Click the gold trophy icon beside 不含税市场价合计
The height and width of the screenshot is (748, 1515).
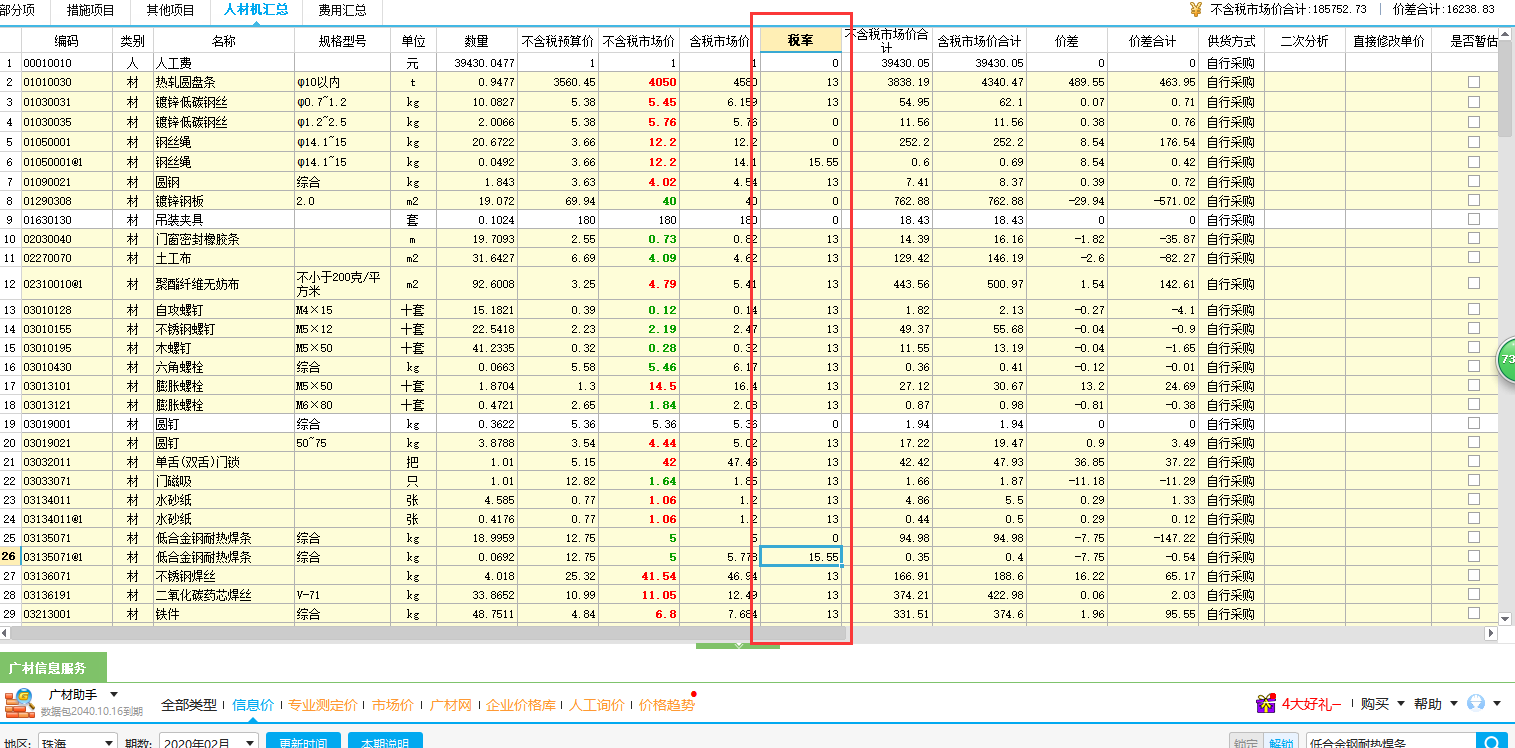point(1196,9)
